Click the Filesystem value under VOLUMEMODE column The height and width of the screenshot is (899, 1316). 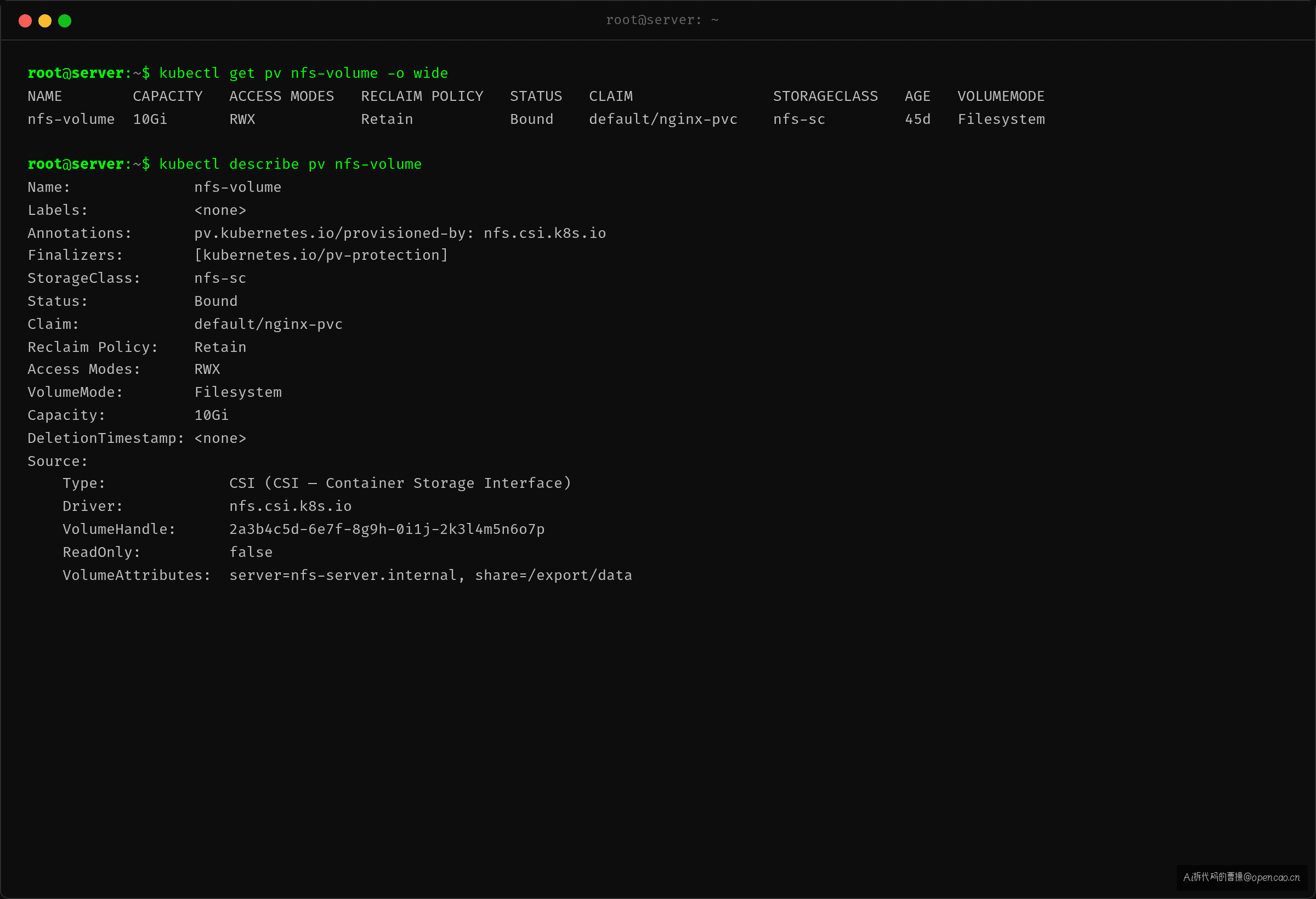click(1001, 119)
